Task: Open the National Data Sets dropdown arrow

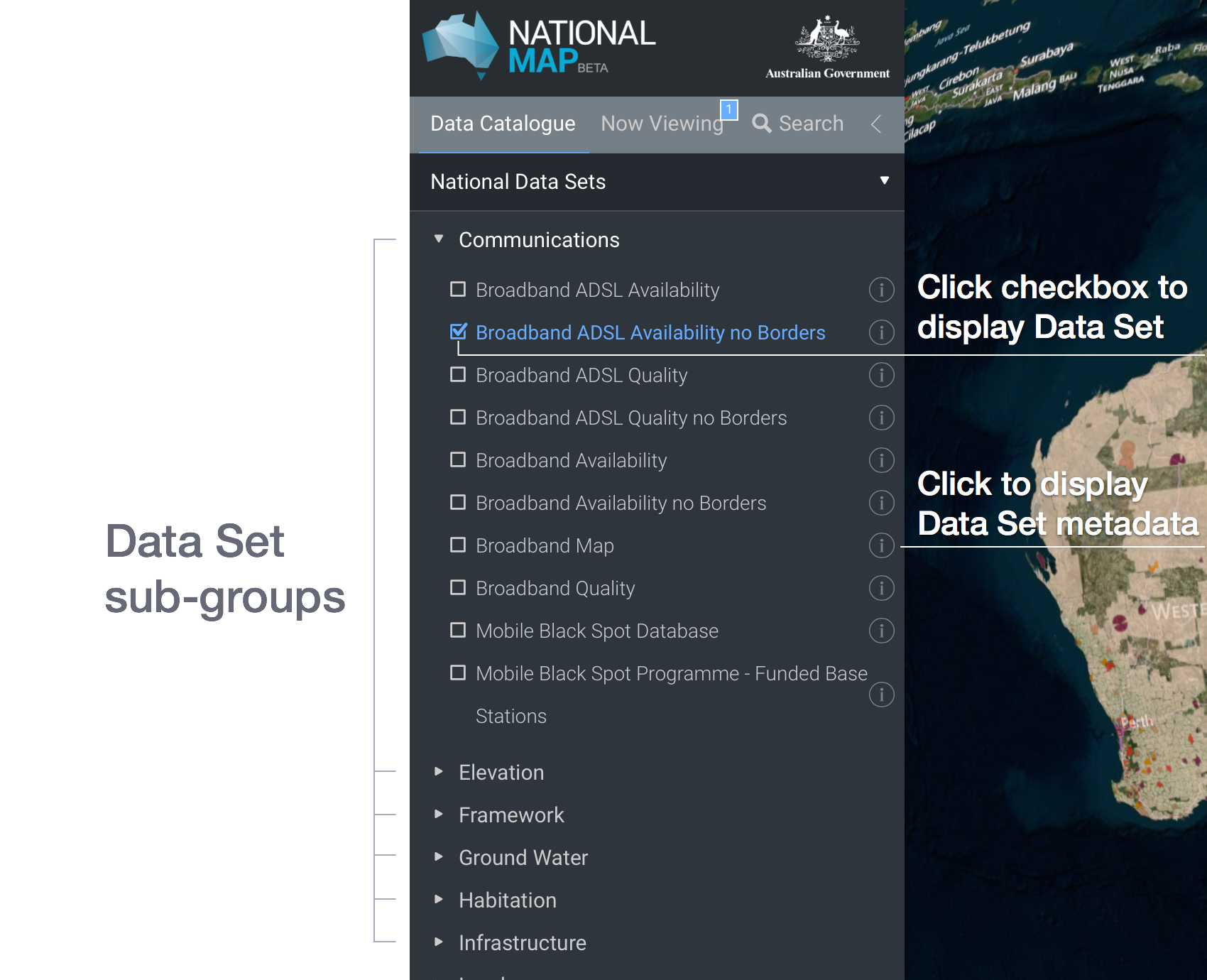Action: [884, 180]
